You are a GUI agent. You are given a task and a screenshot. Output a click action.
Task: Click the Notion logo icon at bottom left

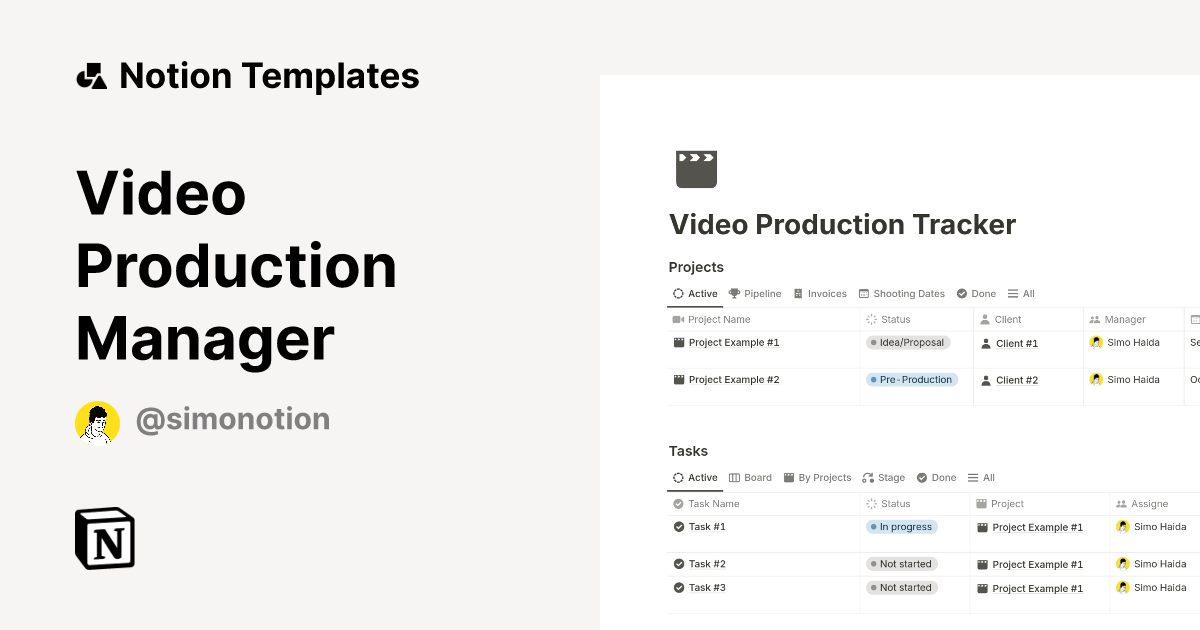tap(104, 538)
